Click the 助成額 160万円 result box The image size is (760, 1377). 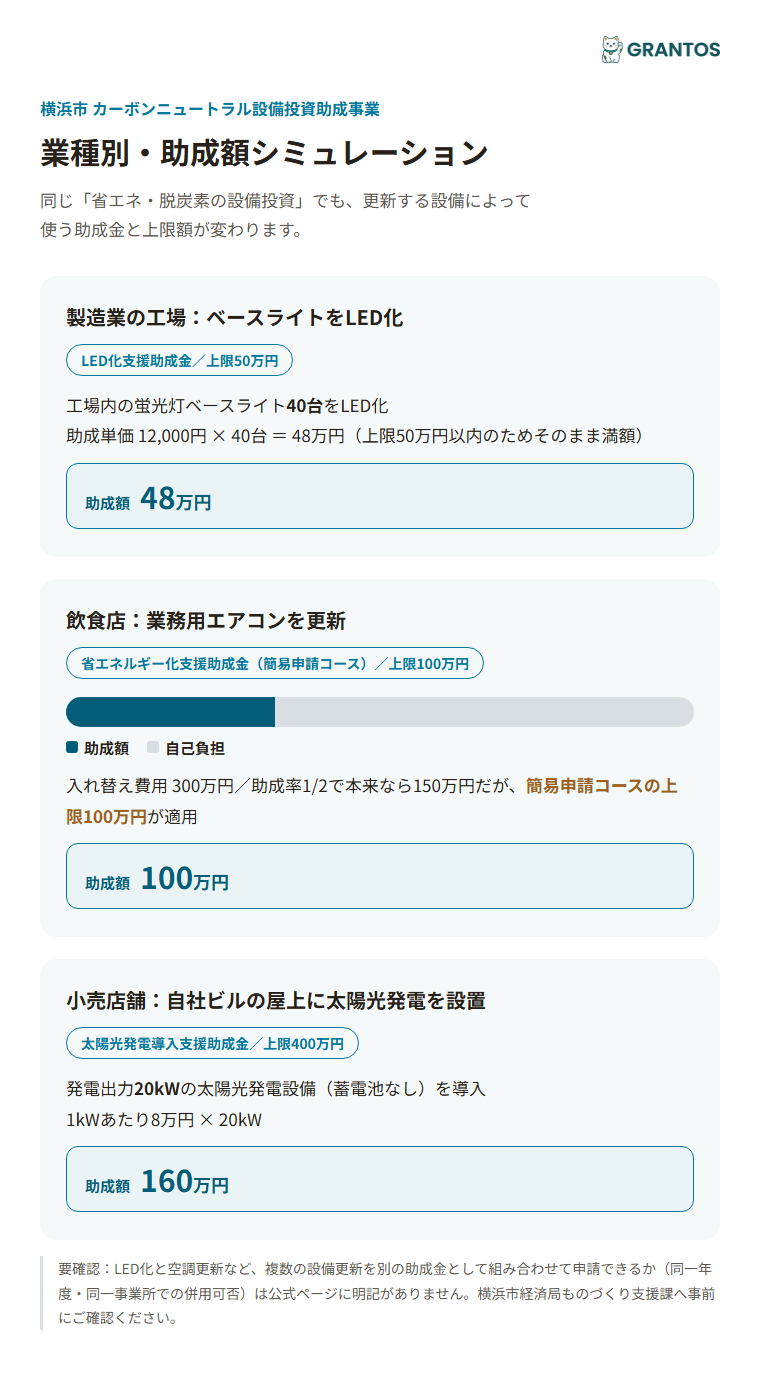pos(380,1179)
